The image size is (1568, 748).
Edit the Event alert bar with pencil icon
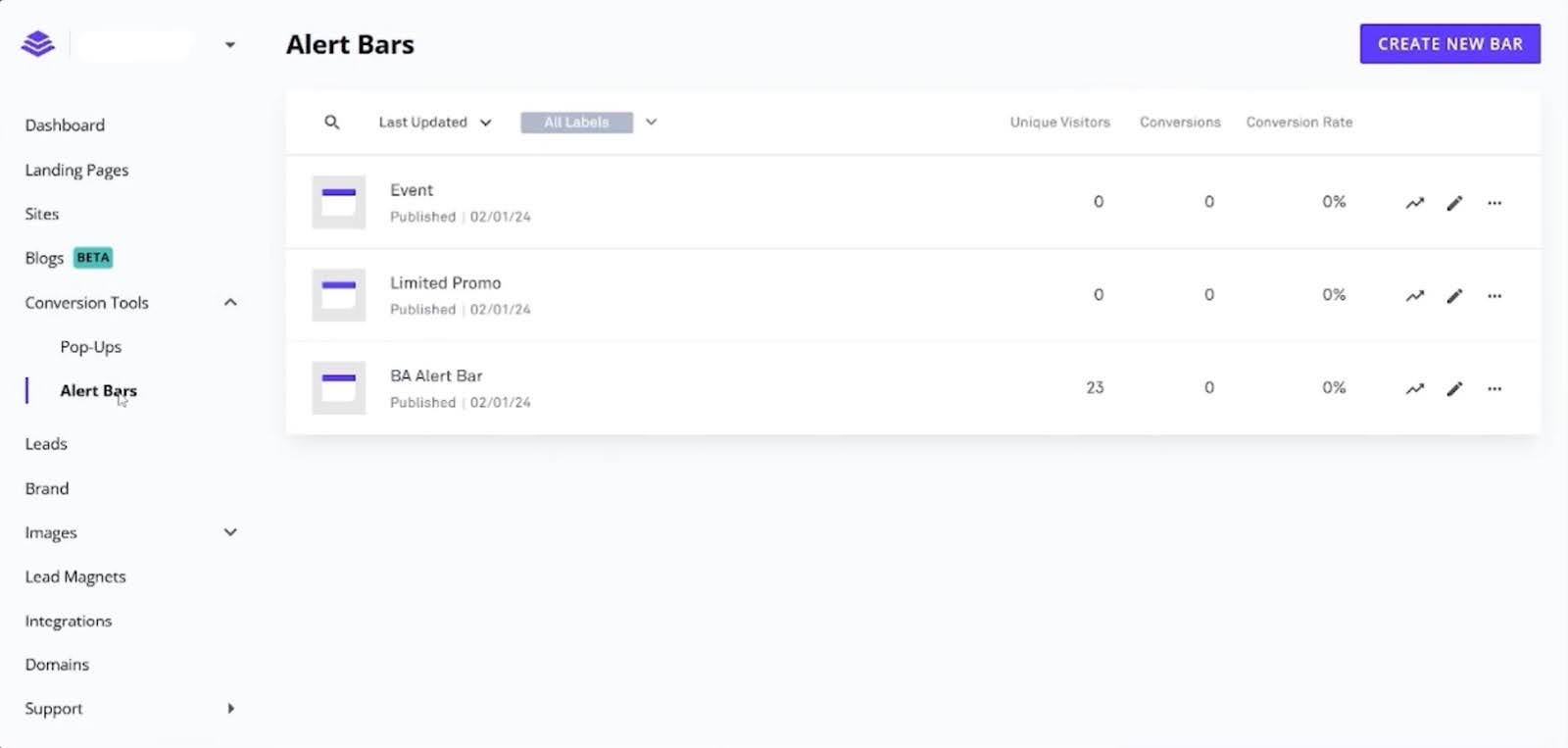click(1454, 203)
